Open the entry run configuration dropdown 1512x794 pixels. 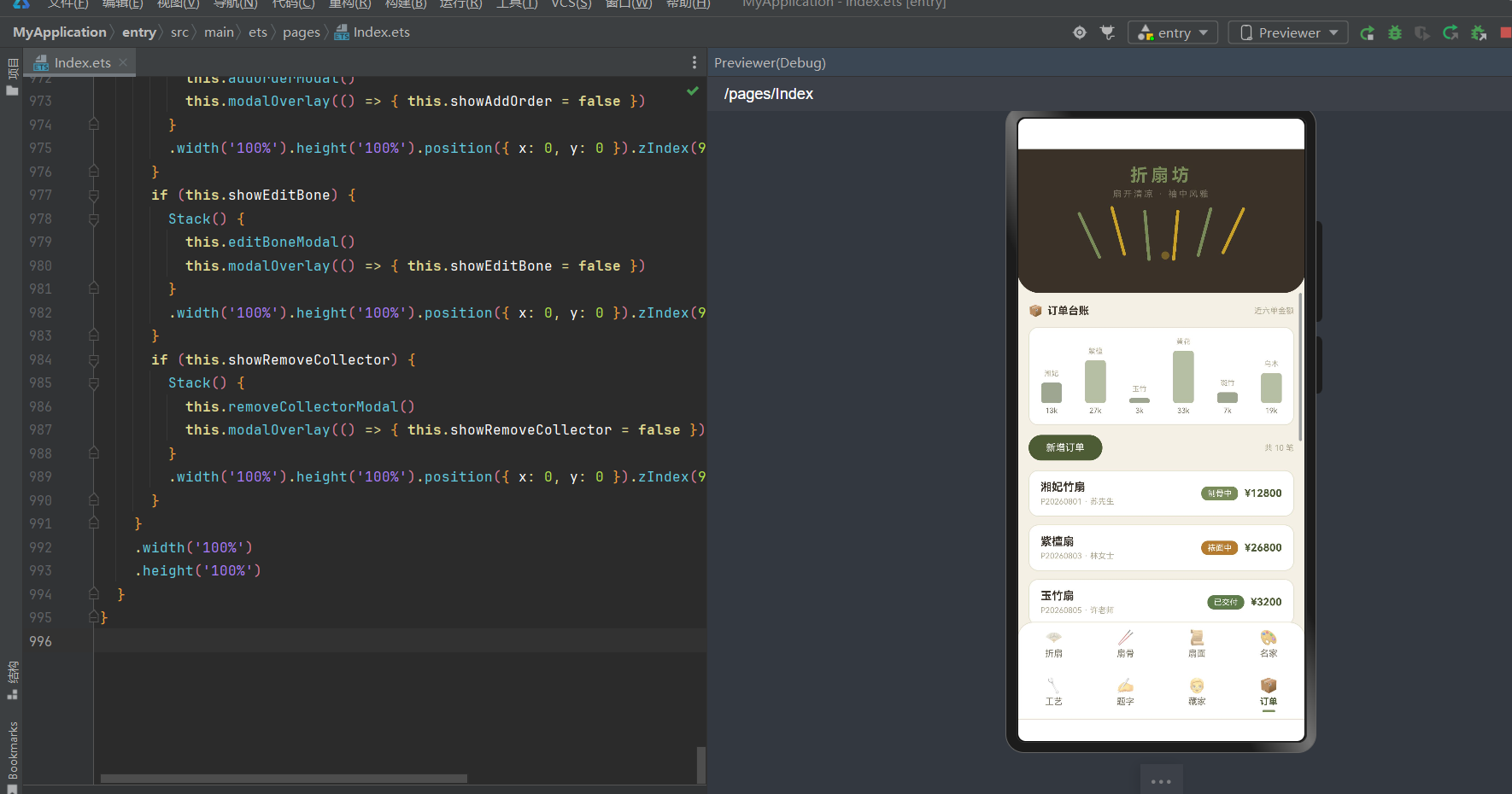point(1173,32)
